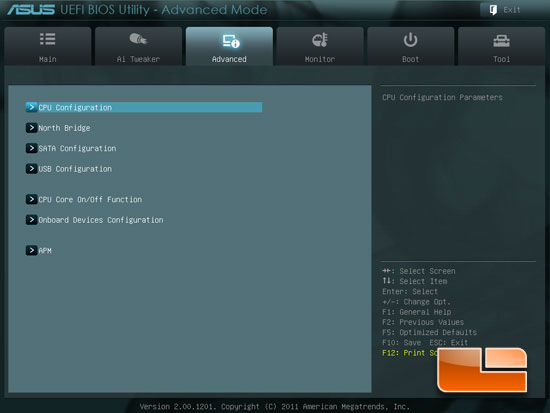550x413 pixels.
Task: Click the Monitor thermometer icon
Action: 320,40
